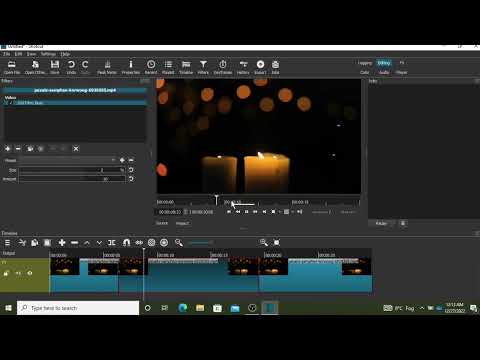
Task: Switch to the Audio layout
Action: [384, 72]
